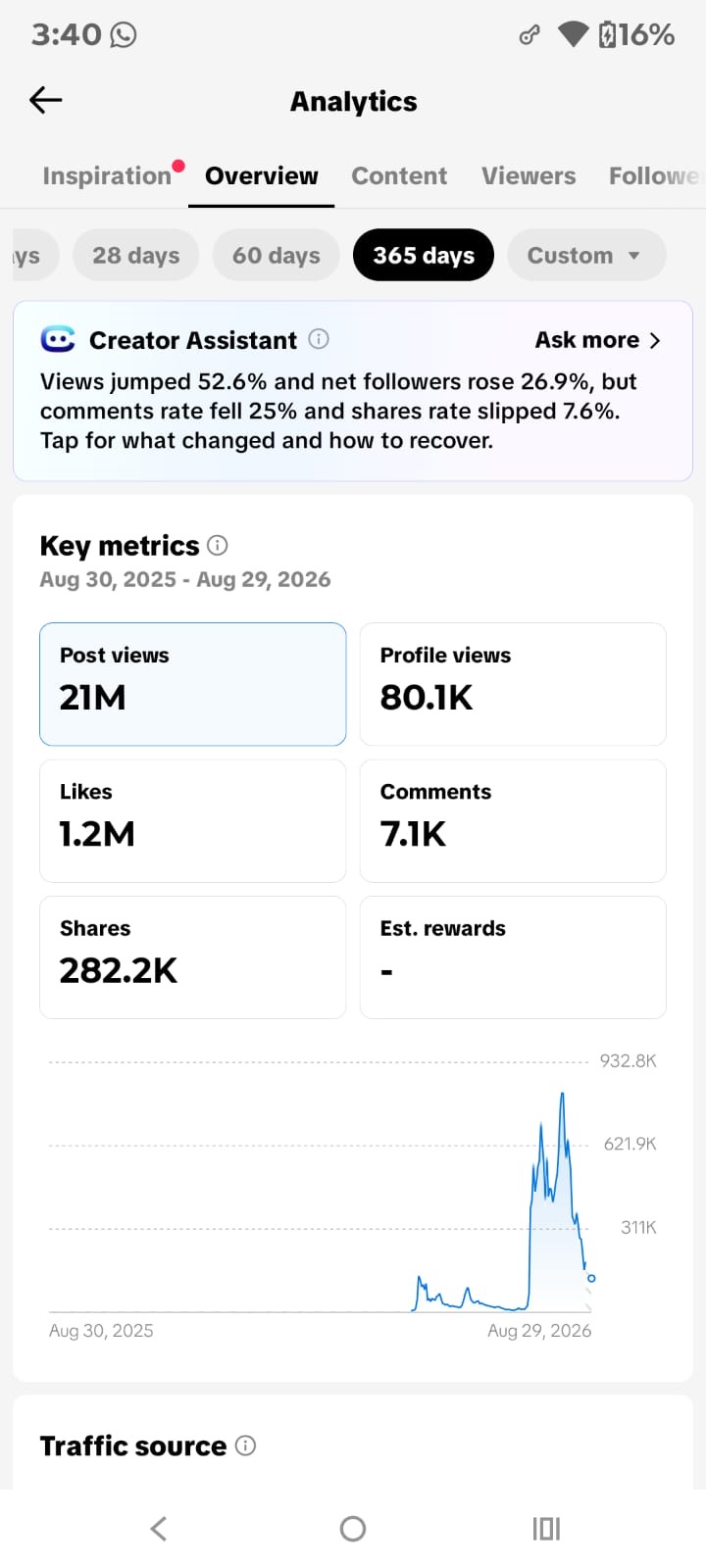Expand the Custom date dropdown
Viewport: 706px width, 1568px height.
[586, 255]
